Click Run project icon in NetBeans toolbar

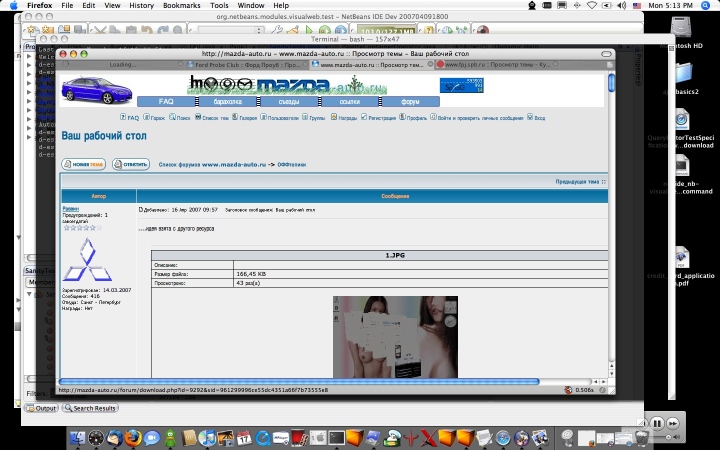click(309, 30)
